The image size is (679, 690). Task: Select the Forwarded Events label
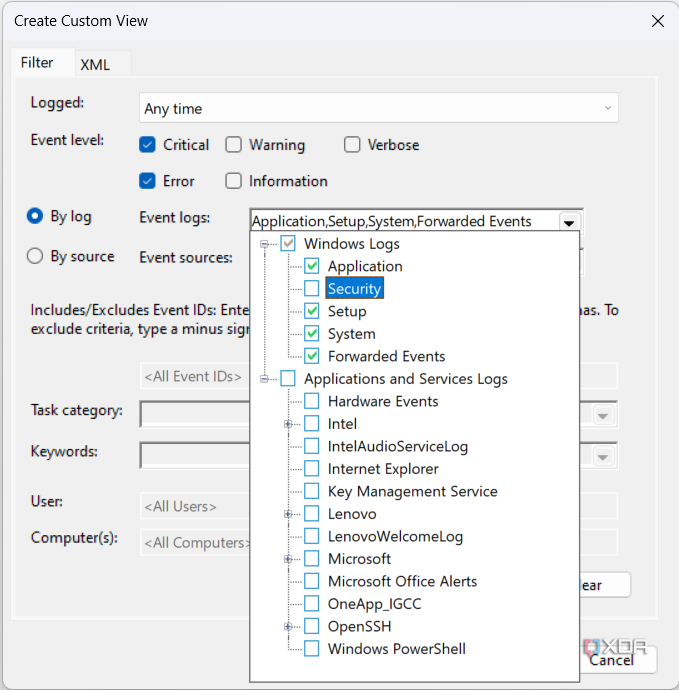tap(386, 356)
